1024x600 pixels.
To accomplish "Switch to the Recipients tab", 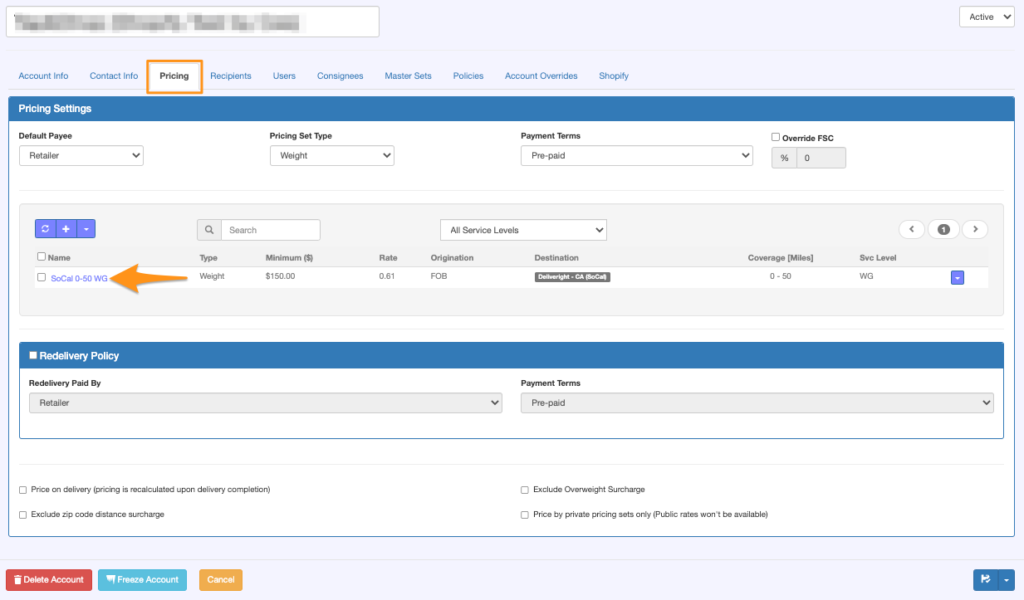I will point(231,76).
